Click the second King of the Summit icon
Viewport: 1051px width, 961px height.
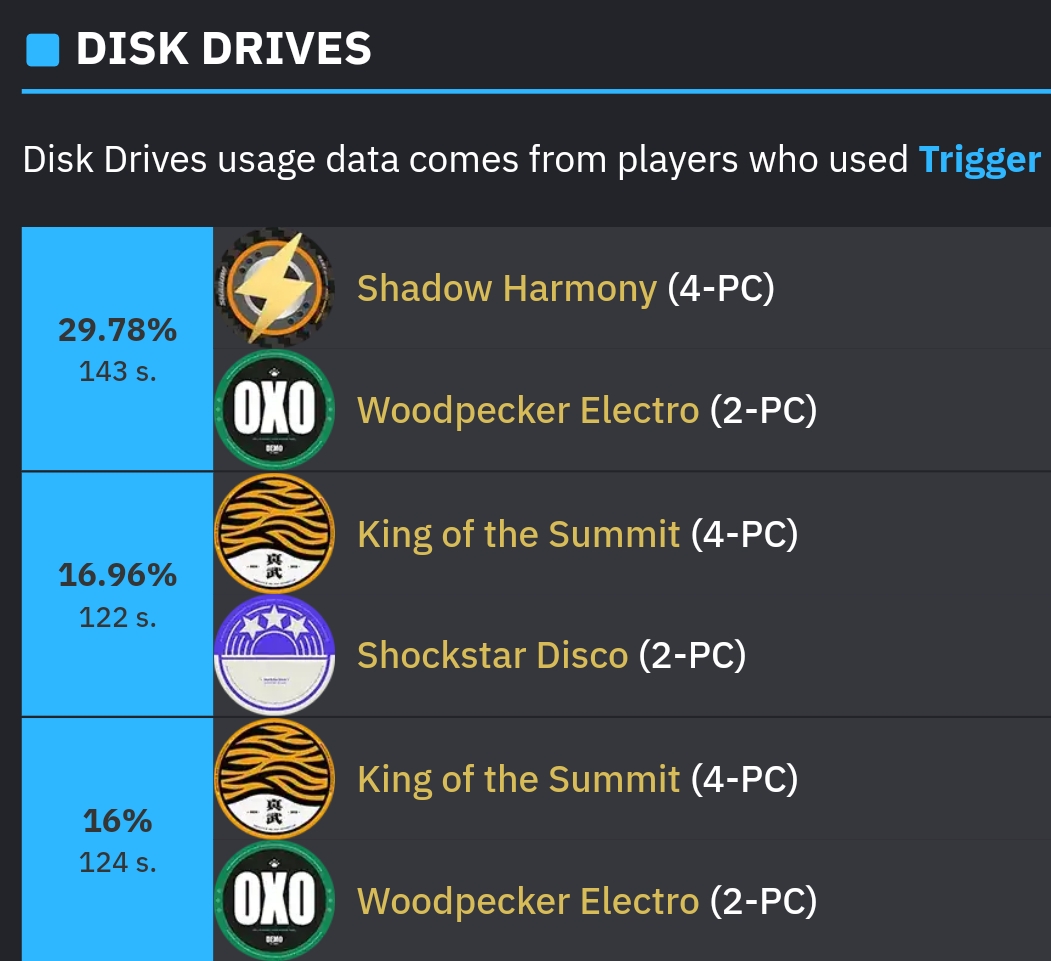(274, 779)
